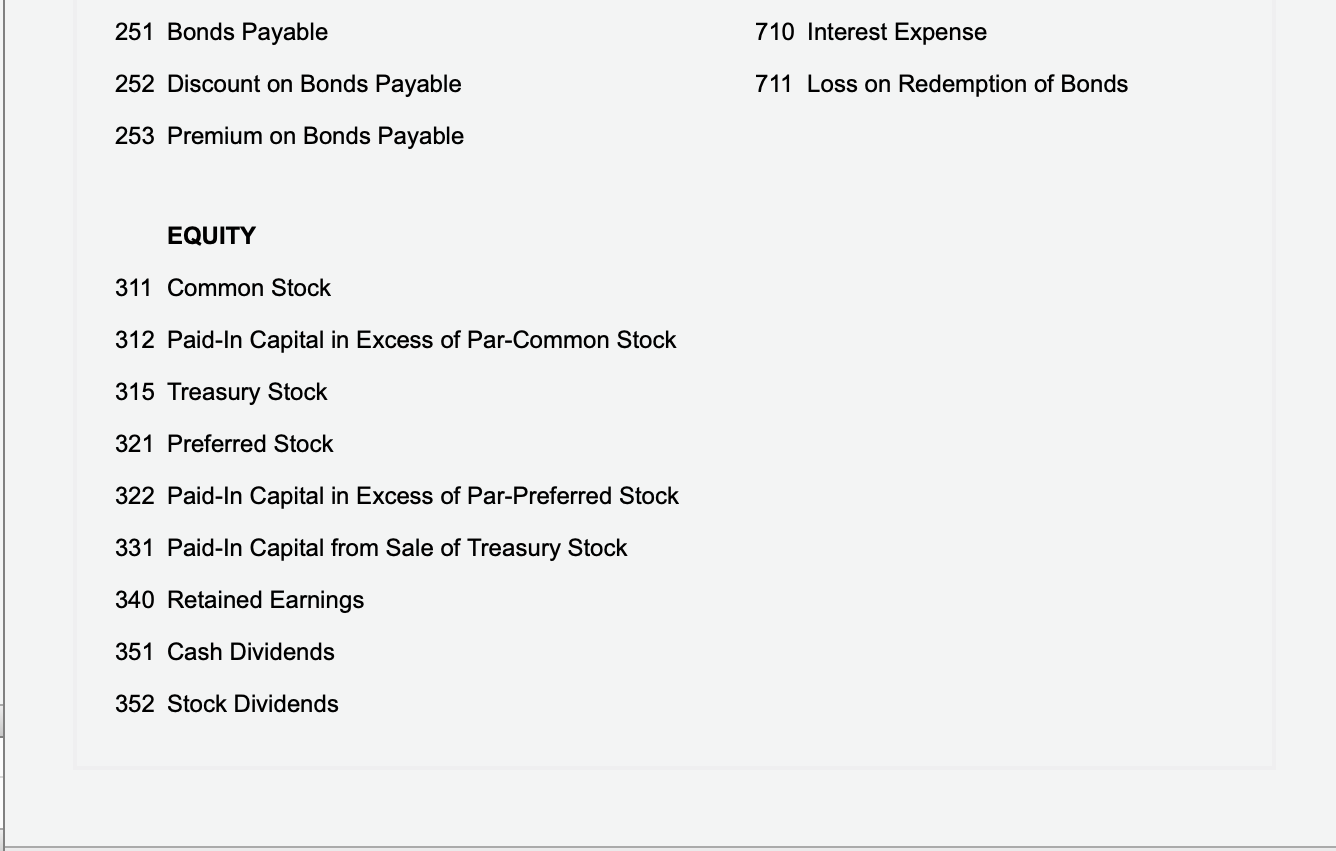This screenshot has width=1336, height=851.
Task: Select Paid-In Capital in Excess of Par-Preferred Stock
Action: tap(422, 496)
